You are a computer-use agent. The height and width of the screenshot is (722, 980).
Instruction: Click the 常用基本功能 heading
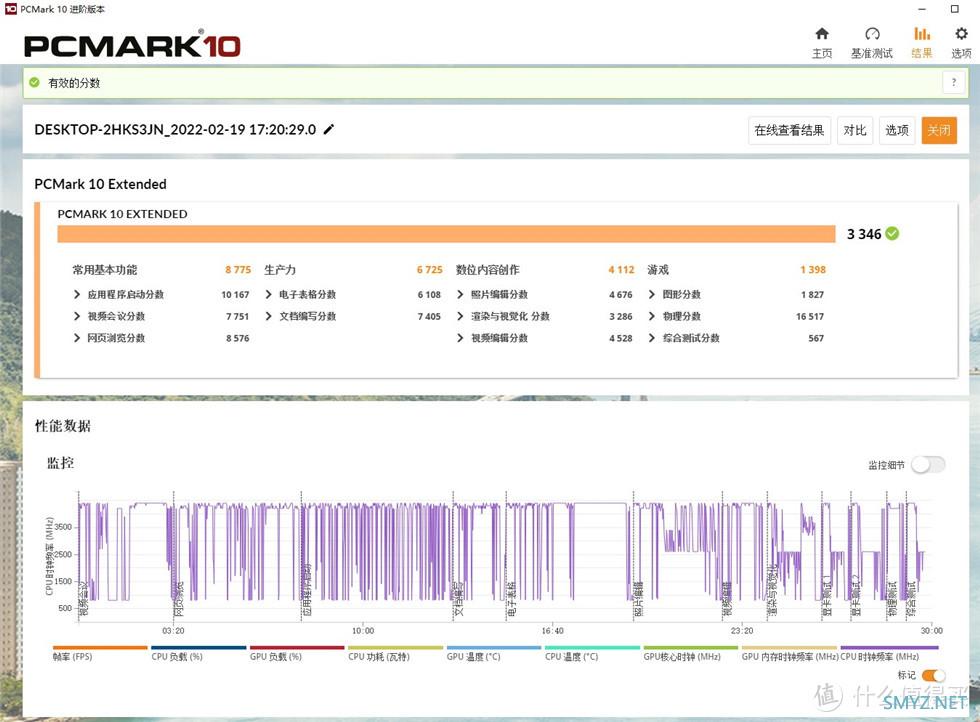click(104, 269)
